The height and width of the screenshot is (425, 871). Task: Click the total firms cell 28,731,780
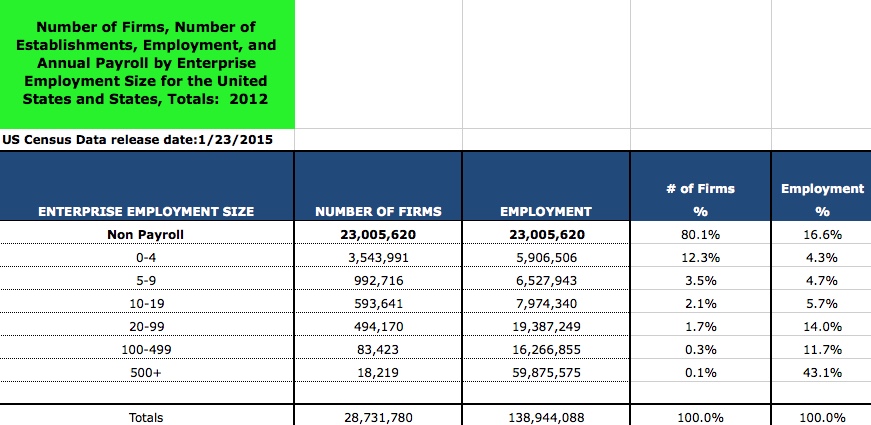point(378,417)
